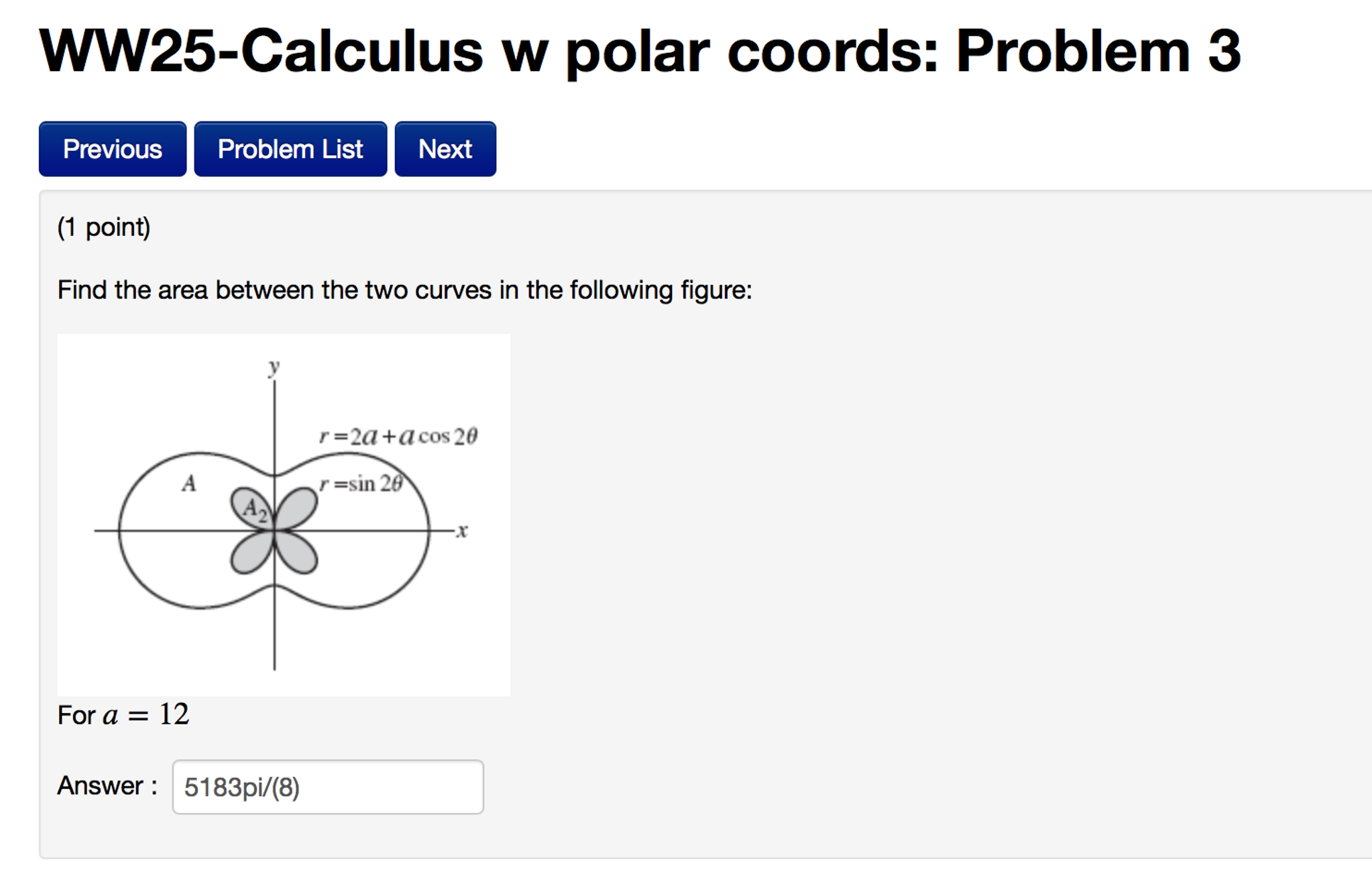
Task: Click the y axis label in figure
Action: (x=274, y=367)
